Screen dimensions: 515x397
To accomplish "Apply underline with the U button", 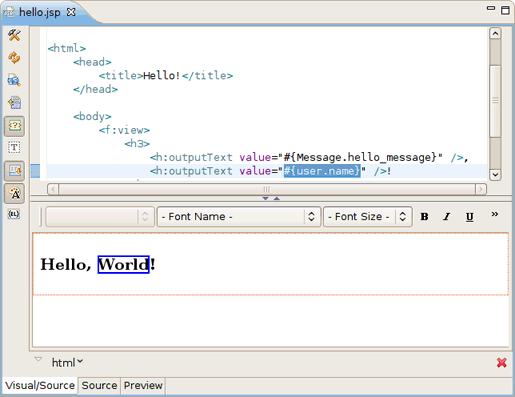I will 469,217.
